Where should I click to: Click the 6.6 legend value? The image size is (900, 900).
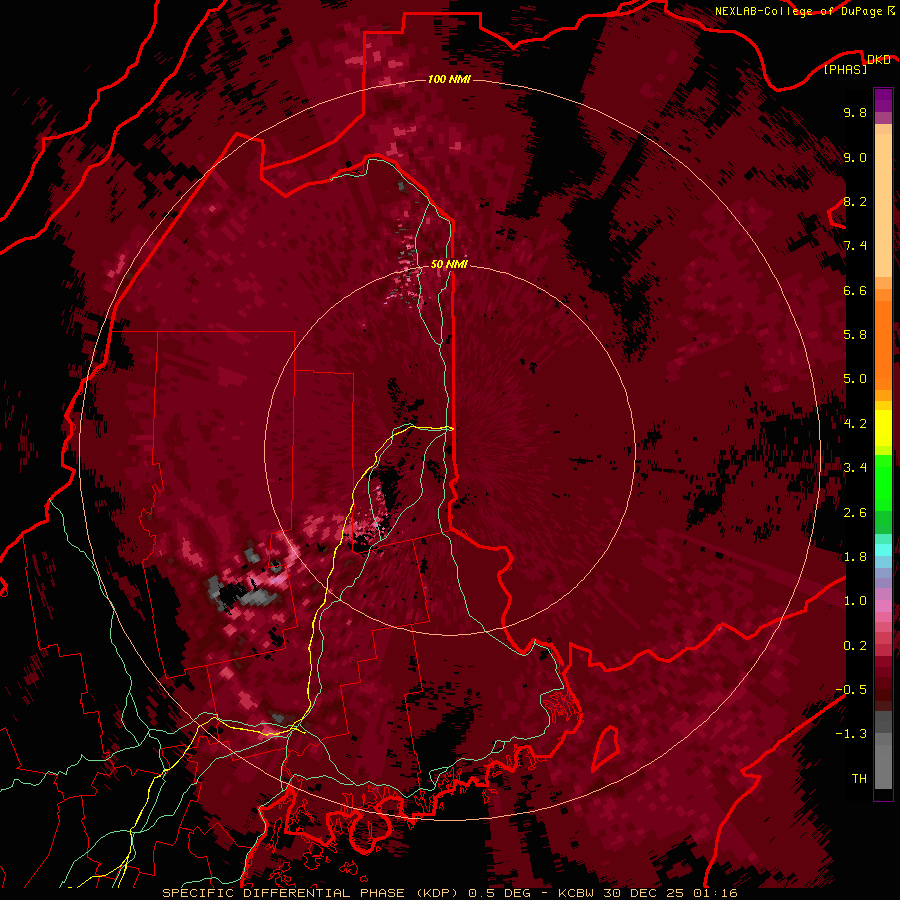(855, 290)
